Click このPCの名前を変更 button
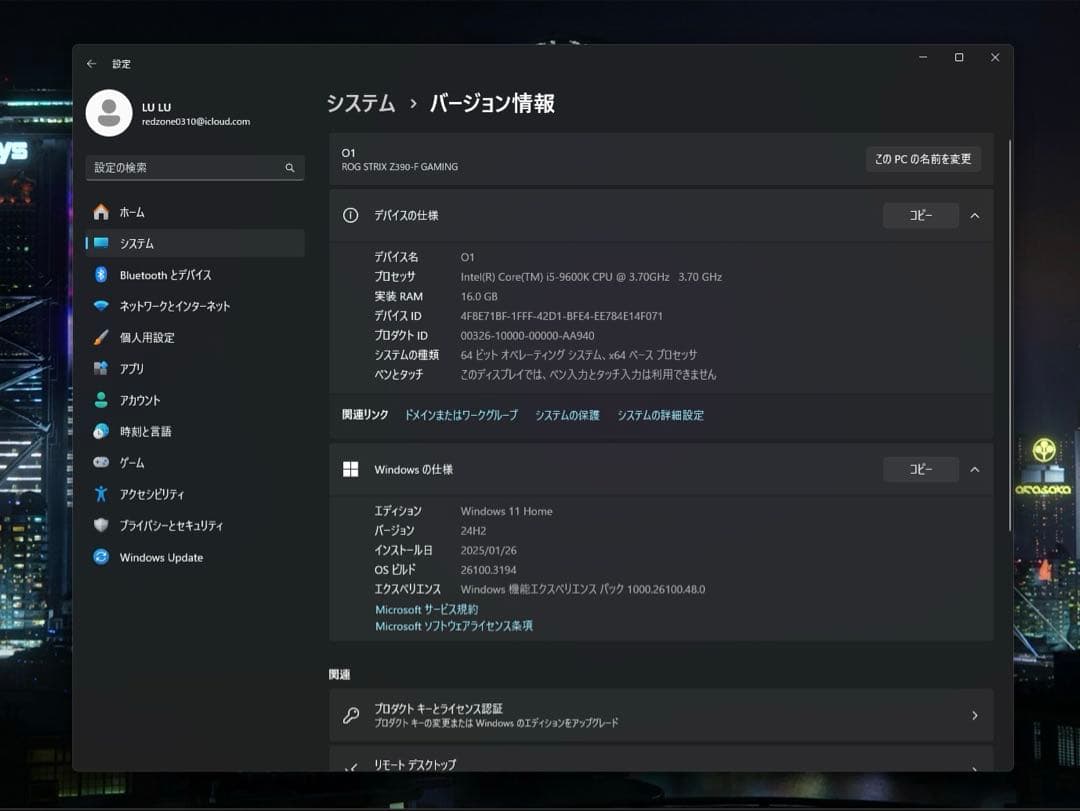Viewport: 1080px width, 811px height. (x=922, y=159)
